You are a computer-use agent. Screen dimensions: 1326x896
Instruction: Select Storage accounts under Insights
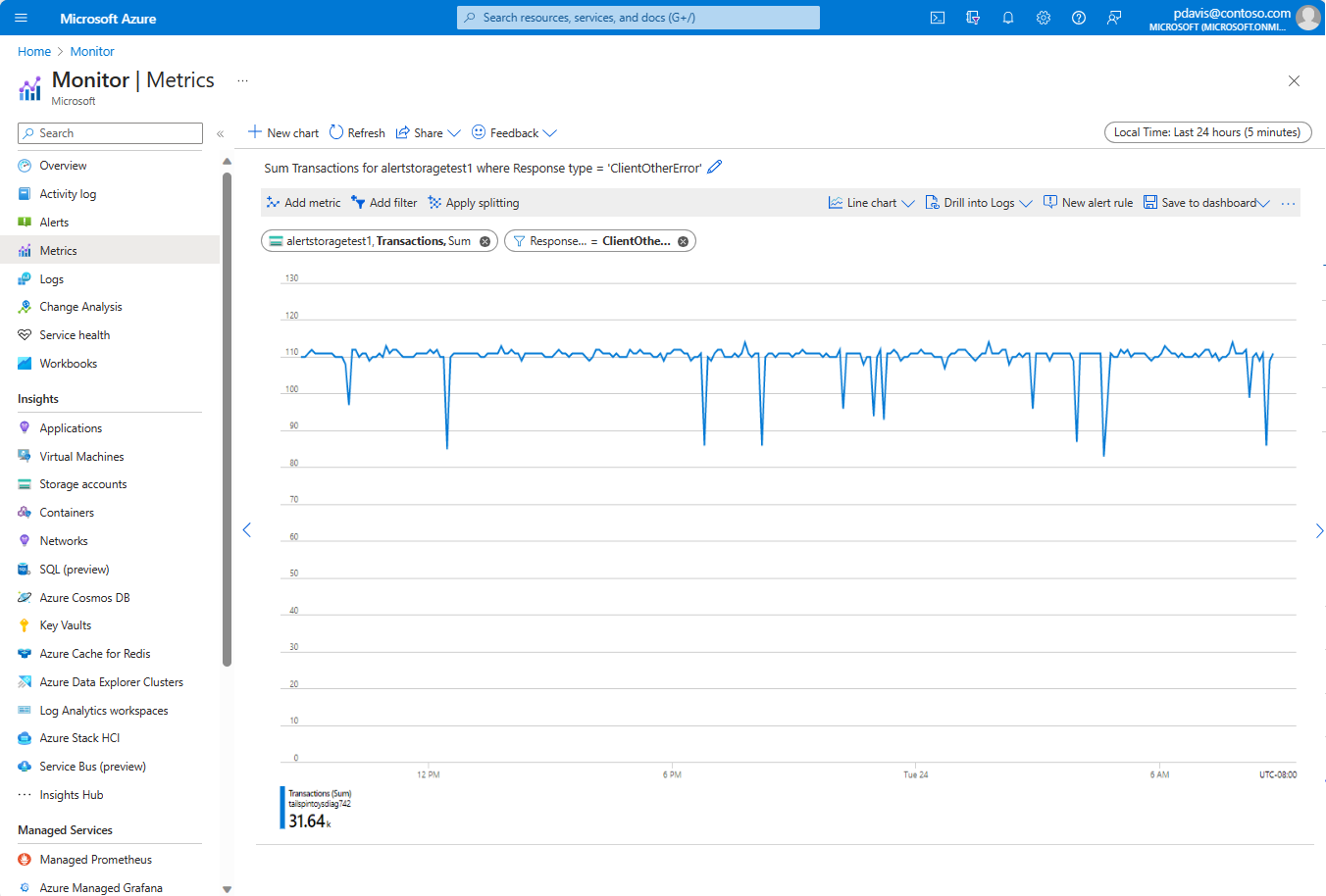pyautogui.click(x=82, y=484)
